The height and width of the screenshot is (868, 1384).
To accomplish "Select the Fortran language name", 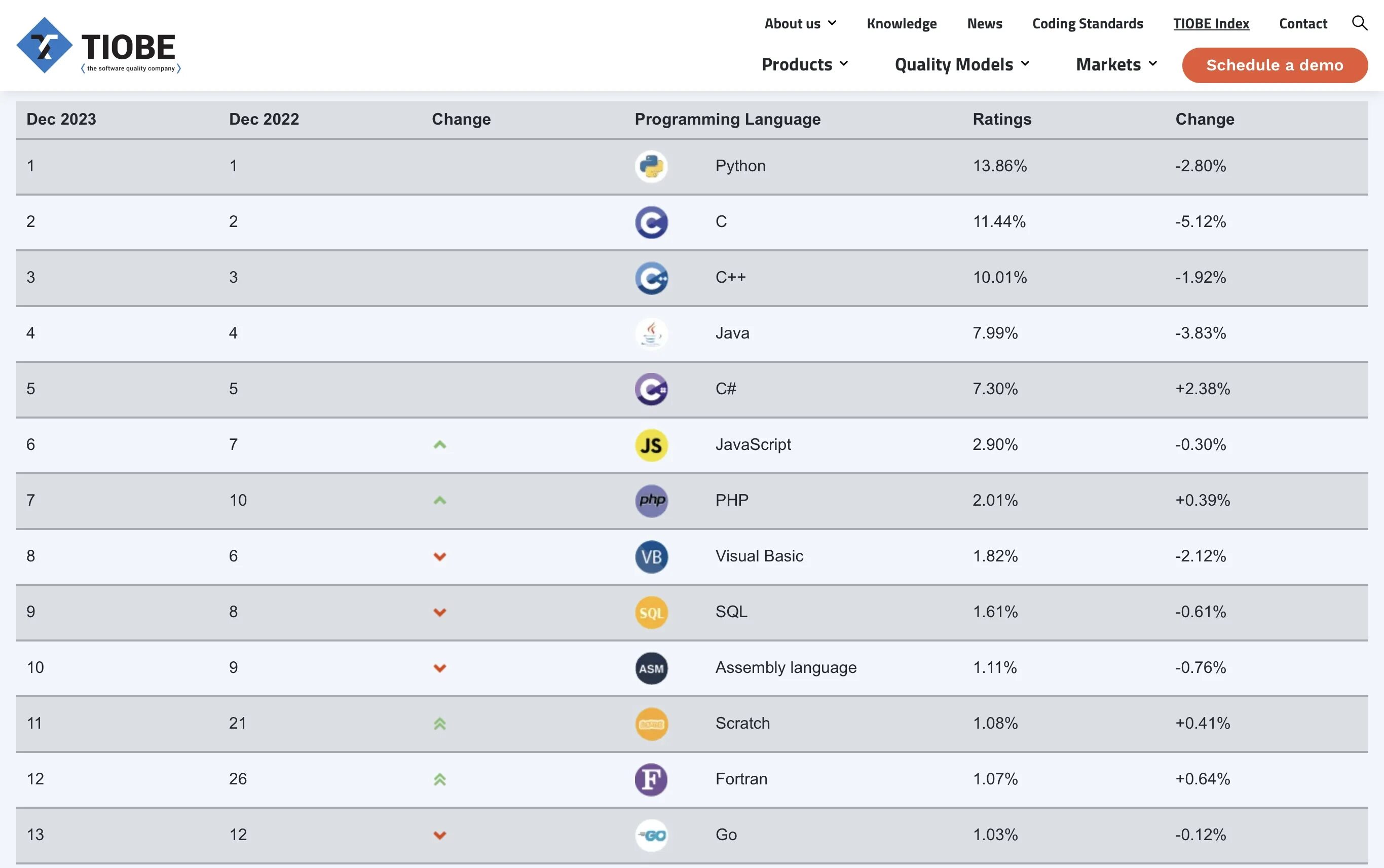I will tap(741, 778).
